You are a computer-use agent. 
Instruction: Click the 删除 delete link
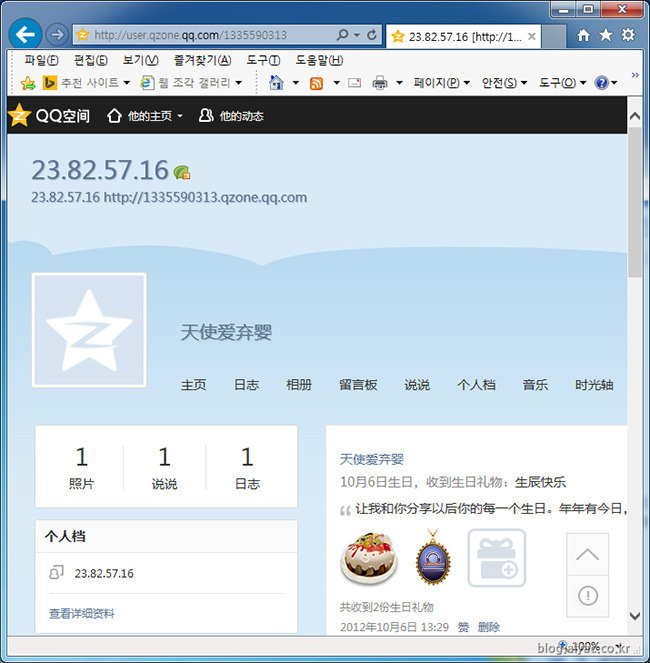tap(488, 627)
